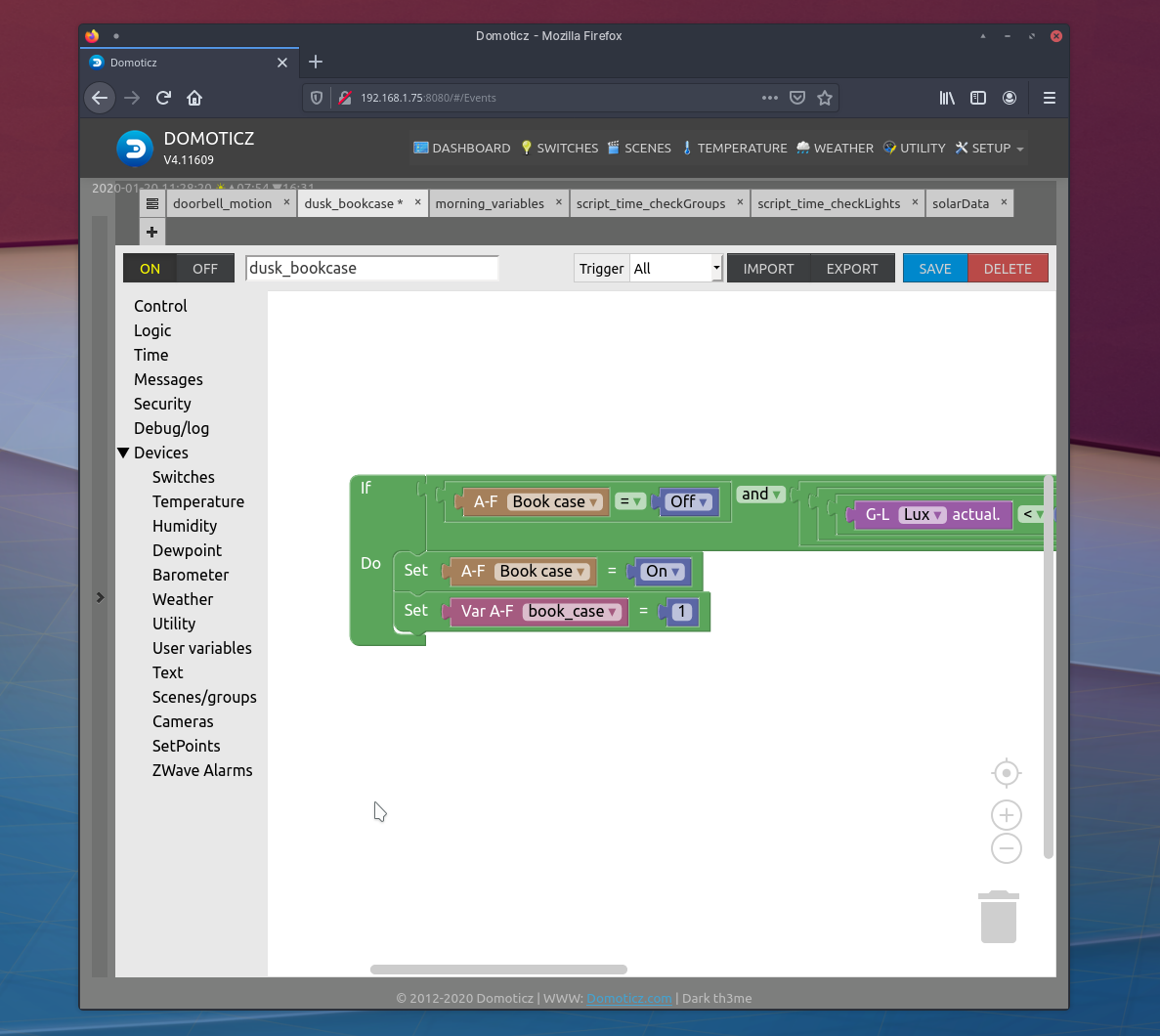Open Dashboard using its icon
The image size is (1160, 1036).
point(421,148)
